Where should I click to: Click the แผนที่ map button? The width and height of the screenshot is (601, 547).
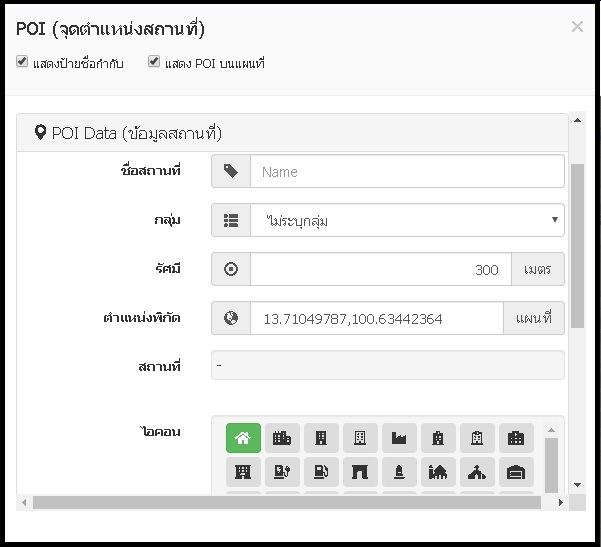click(x=534, y=318)
